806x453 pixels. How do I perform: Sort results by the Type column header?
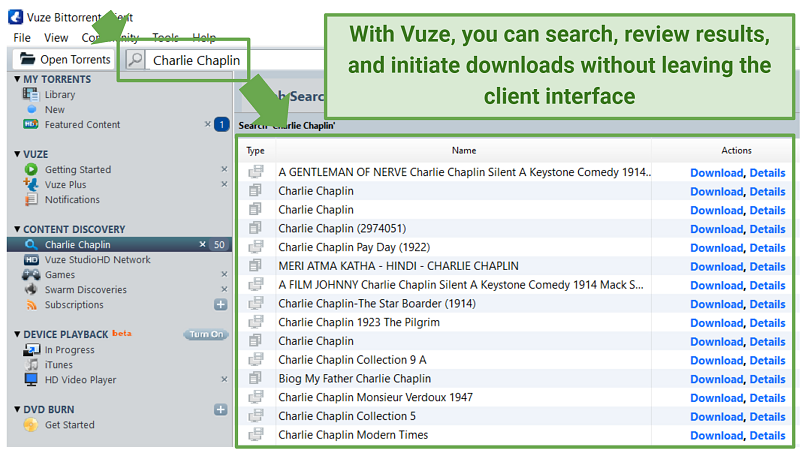click(x=255, y=151)
